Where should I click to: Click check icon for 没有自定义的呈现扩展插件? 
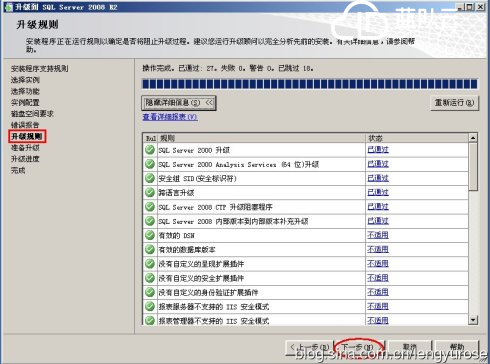coord(150,264)
